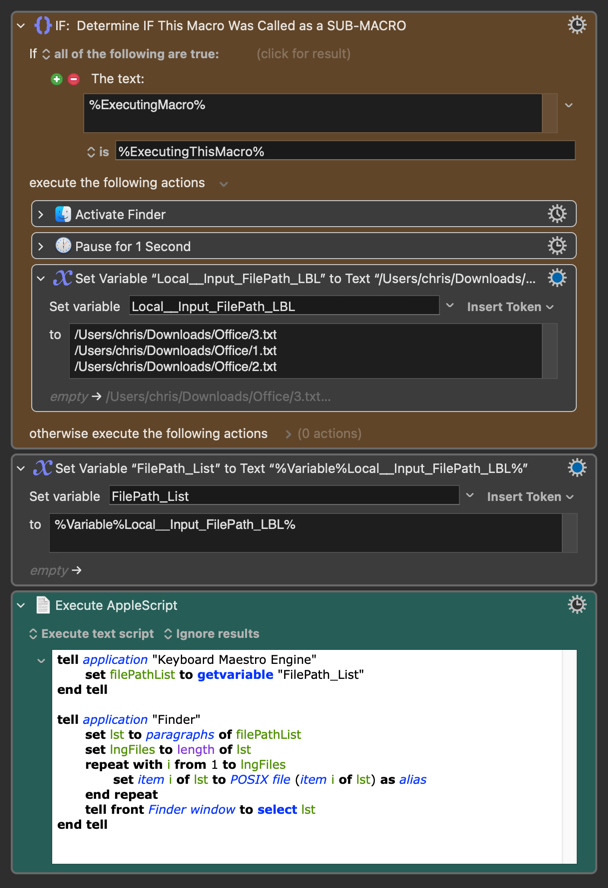
Task: Click the 'Activate Finder' action title
Action: click(x=121, y=215)
